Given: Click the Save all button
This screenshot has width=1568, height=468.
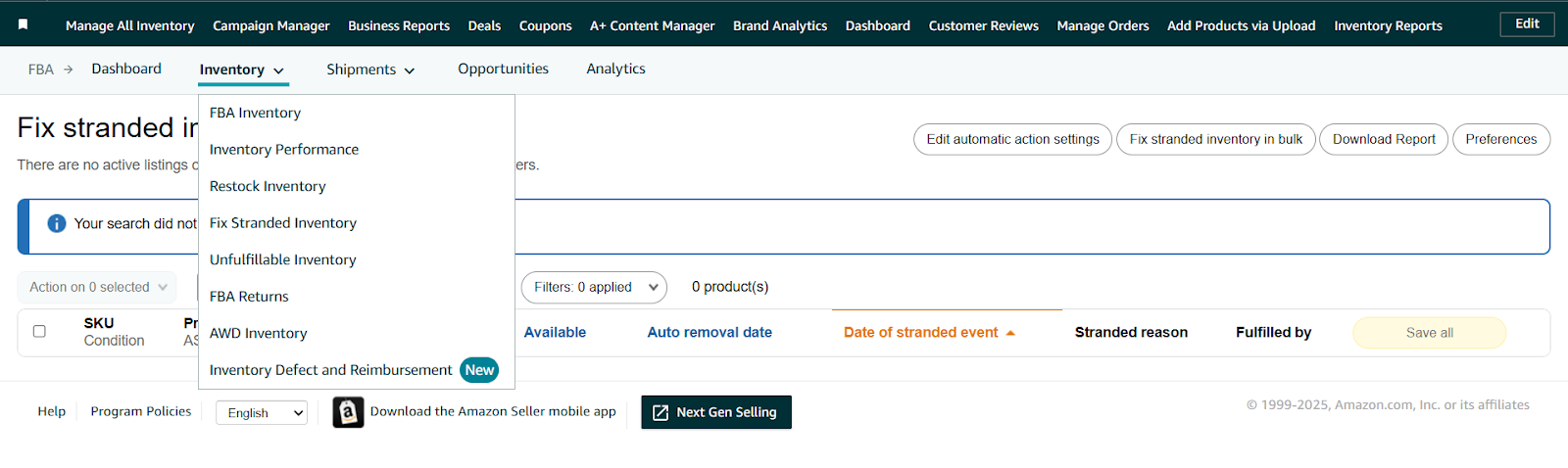Looking at the screenshot, I should click(1430, 333).
